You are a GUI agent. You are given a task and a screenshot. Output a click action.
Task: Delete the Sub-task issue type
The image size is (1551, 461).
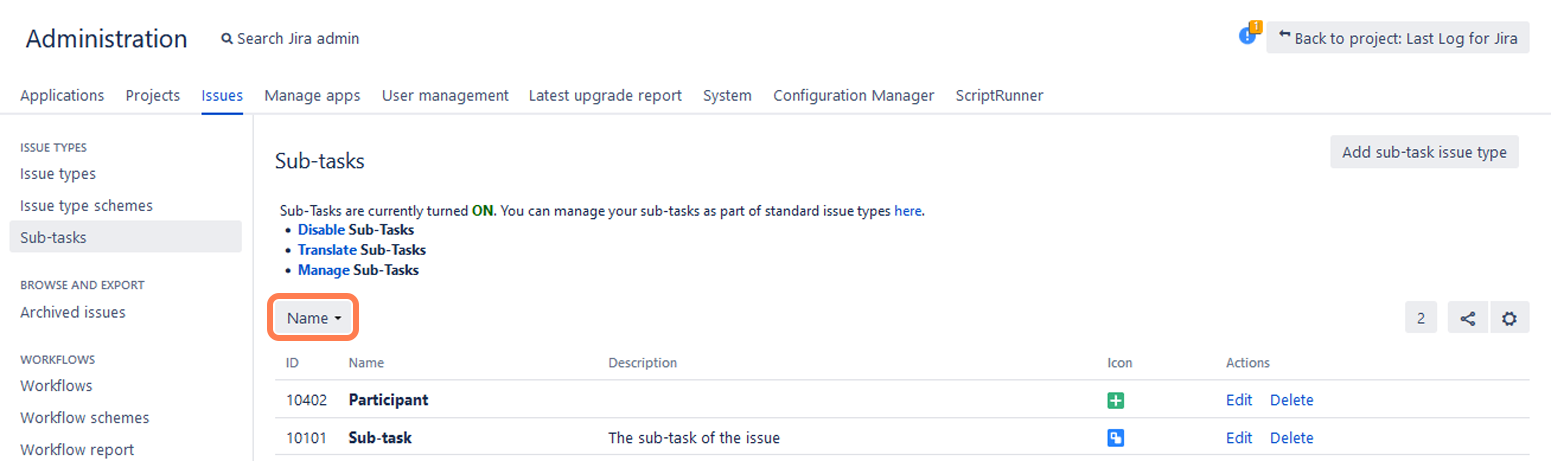[1291, 438]
